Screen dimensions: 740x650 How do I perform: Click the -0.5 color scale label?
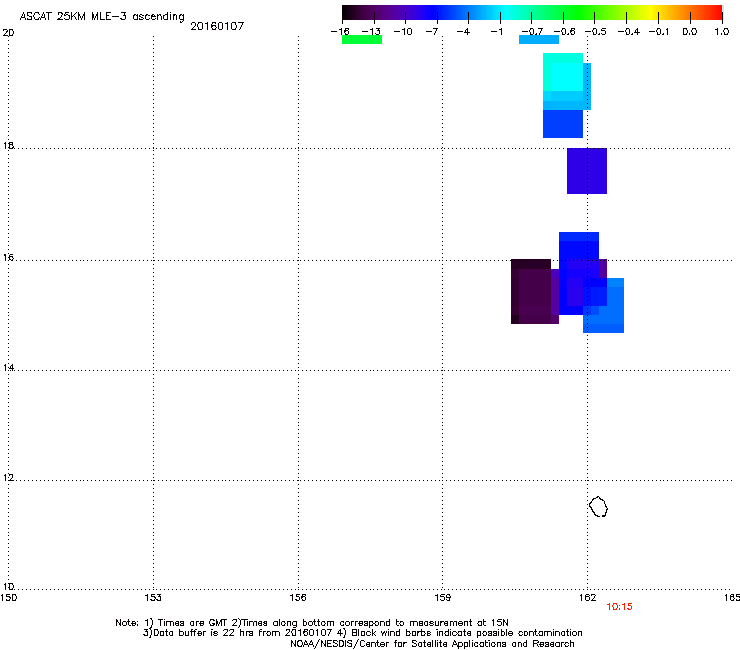tap(596, 32)
